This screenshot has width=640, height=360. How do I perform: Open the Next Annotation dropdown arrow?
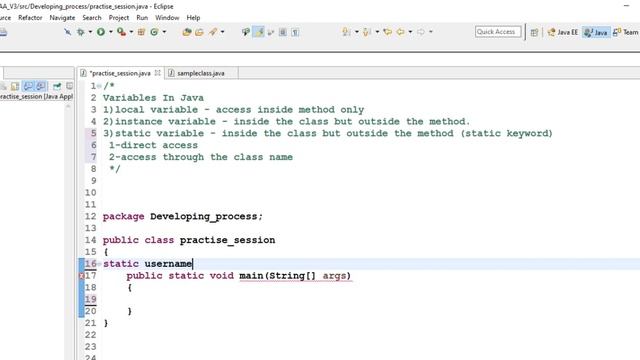click(x=356, y=32)
